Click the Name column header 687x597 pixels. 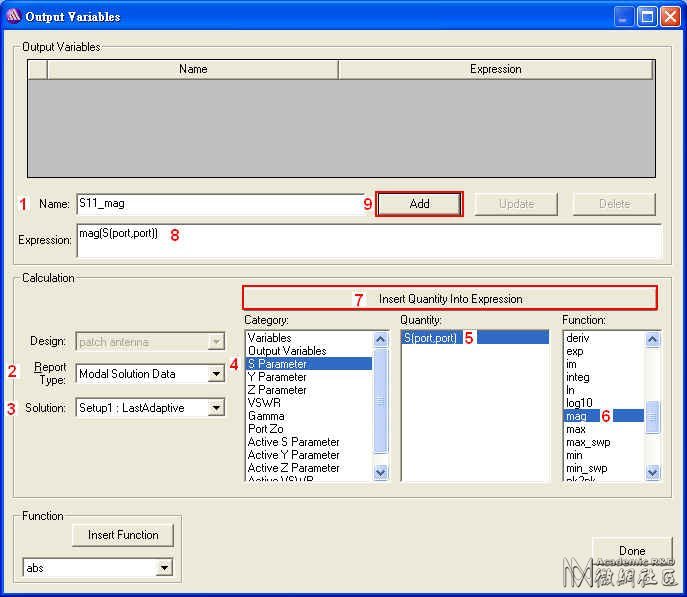point(193,69)
